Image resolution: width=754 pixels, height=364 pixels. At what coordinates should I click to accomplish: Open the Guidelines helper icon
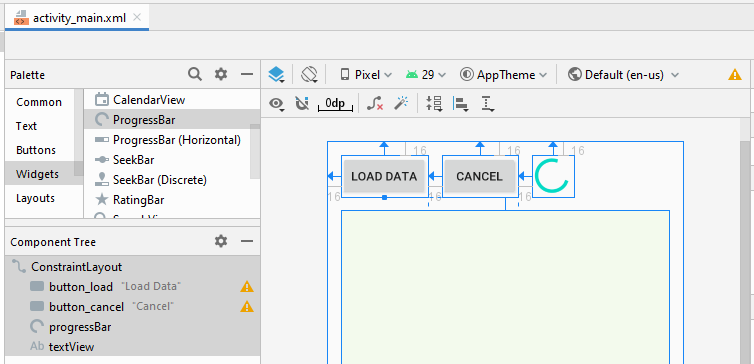click(488, 103)
